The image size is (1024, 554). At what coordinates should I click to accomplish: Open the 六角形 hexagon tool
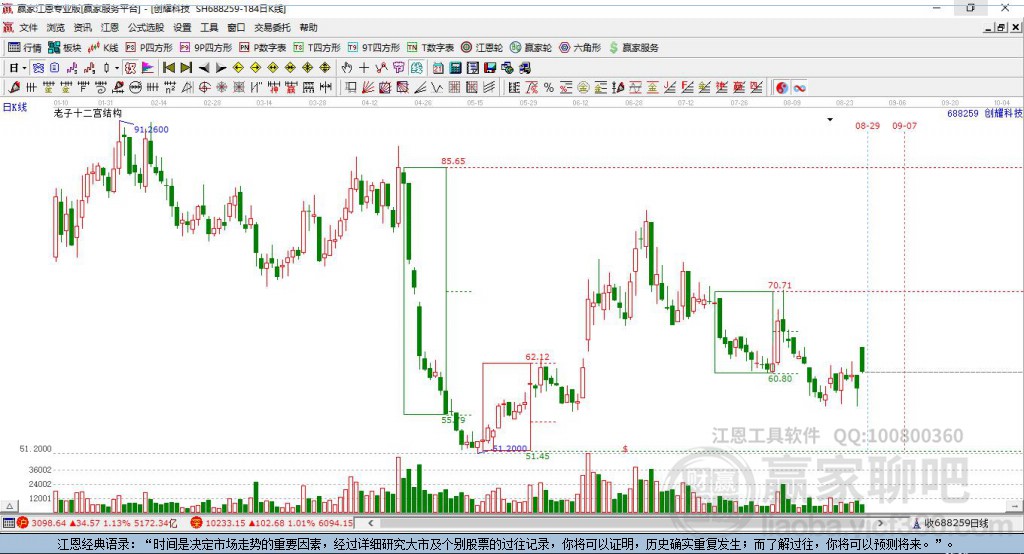click(x=580, y=48)
